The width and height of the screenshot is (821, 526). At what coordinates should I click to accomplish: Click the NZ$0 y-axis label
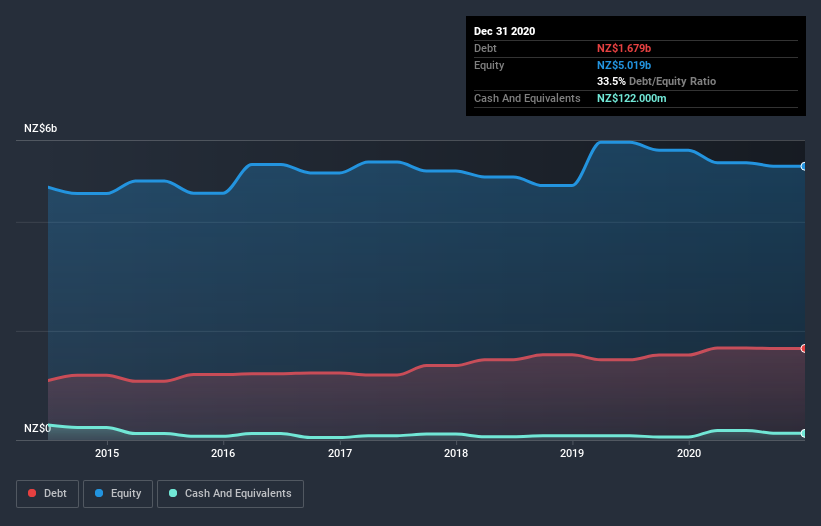[x=37, y=428]
